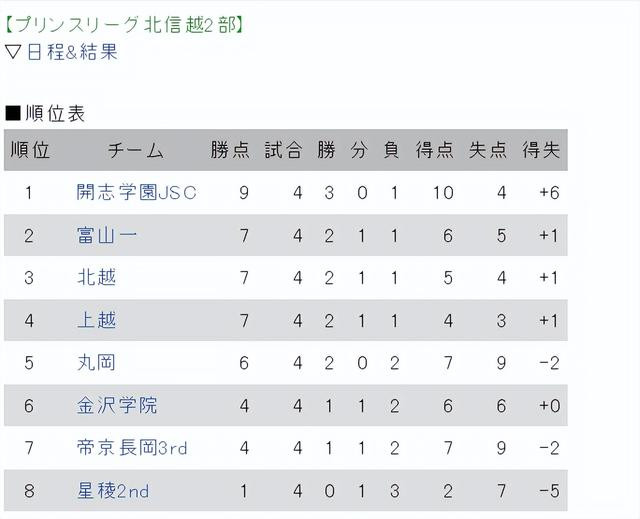This screenshot has height=519, width=640.
Task: Click the プリンスリーグ北信越2部 heading
Action: pyautogui.click(x=124, y=24)
